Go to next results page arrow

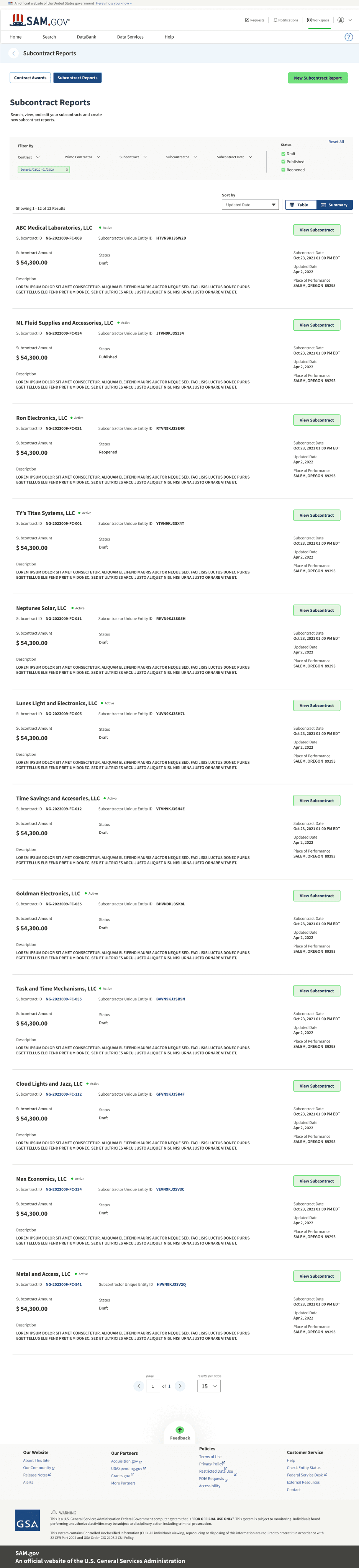tap(180, 1386)
